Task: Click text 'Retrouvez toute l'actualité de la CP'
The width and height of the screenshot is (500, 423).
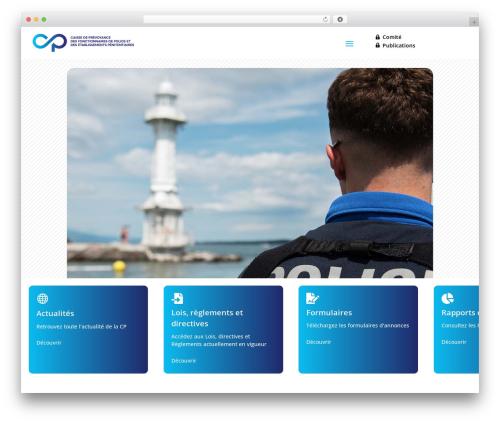Action: (81, 327)
